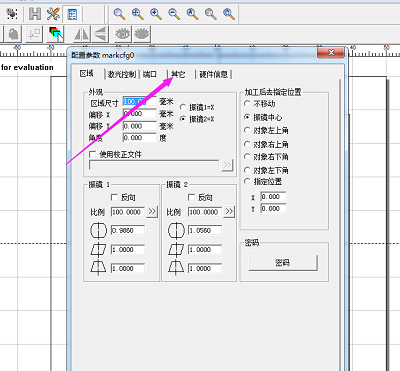Open the >> correction file browse button
This screenshot has width=400, height=371.
[x=227, y=165]
